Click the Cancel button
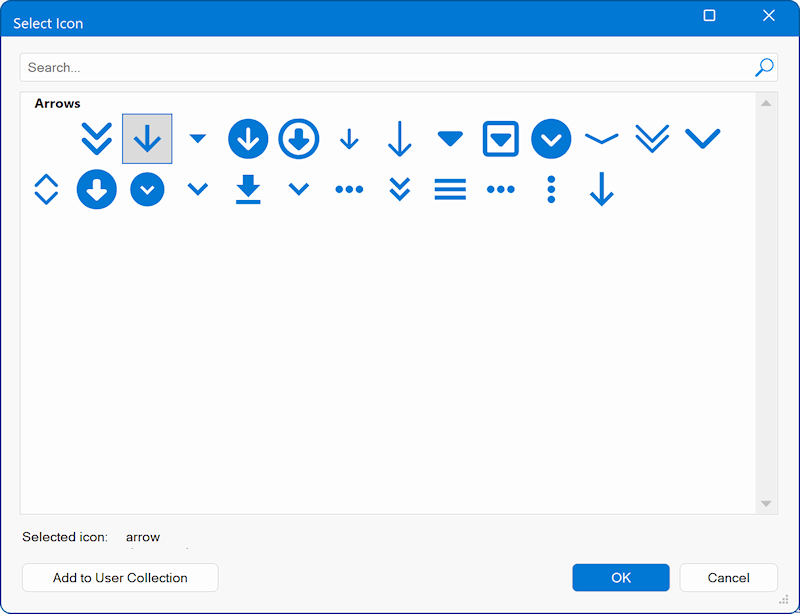800x614 pixels. click(728, 577)
